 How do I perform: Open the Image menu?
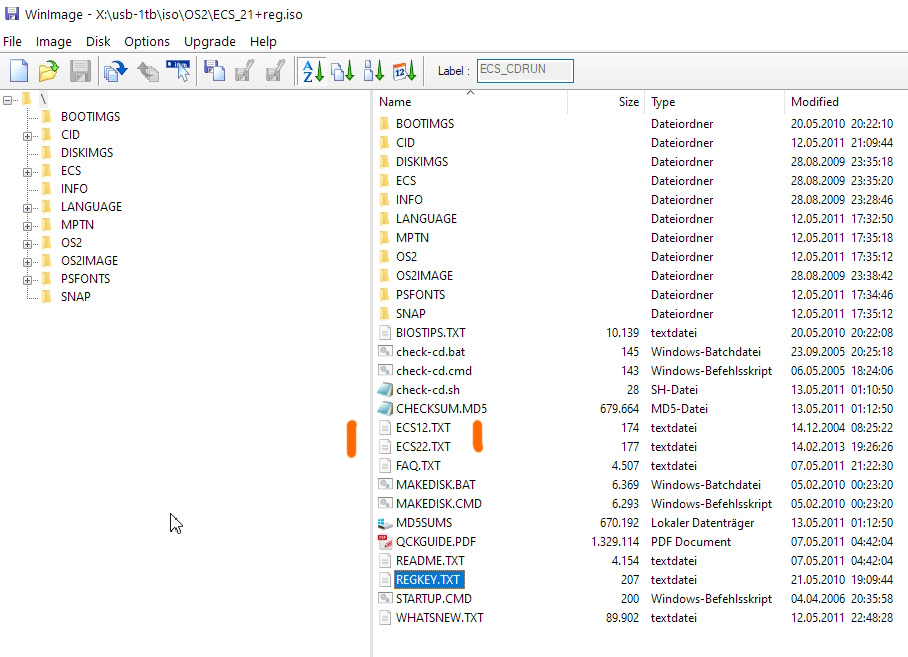coord(54,42)
